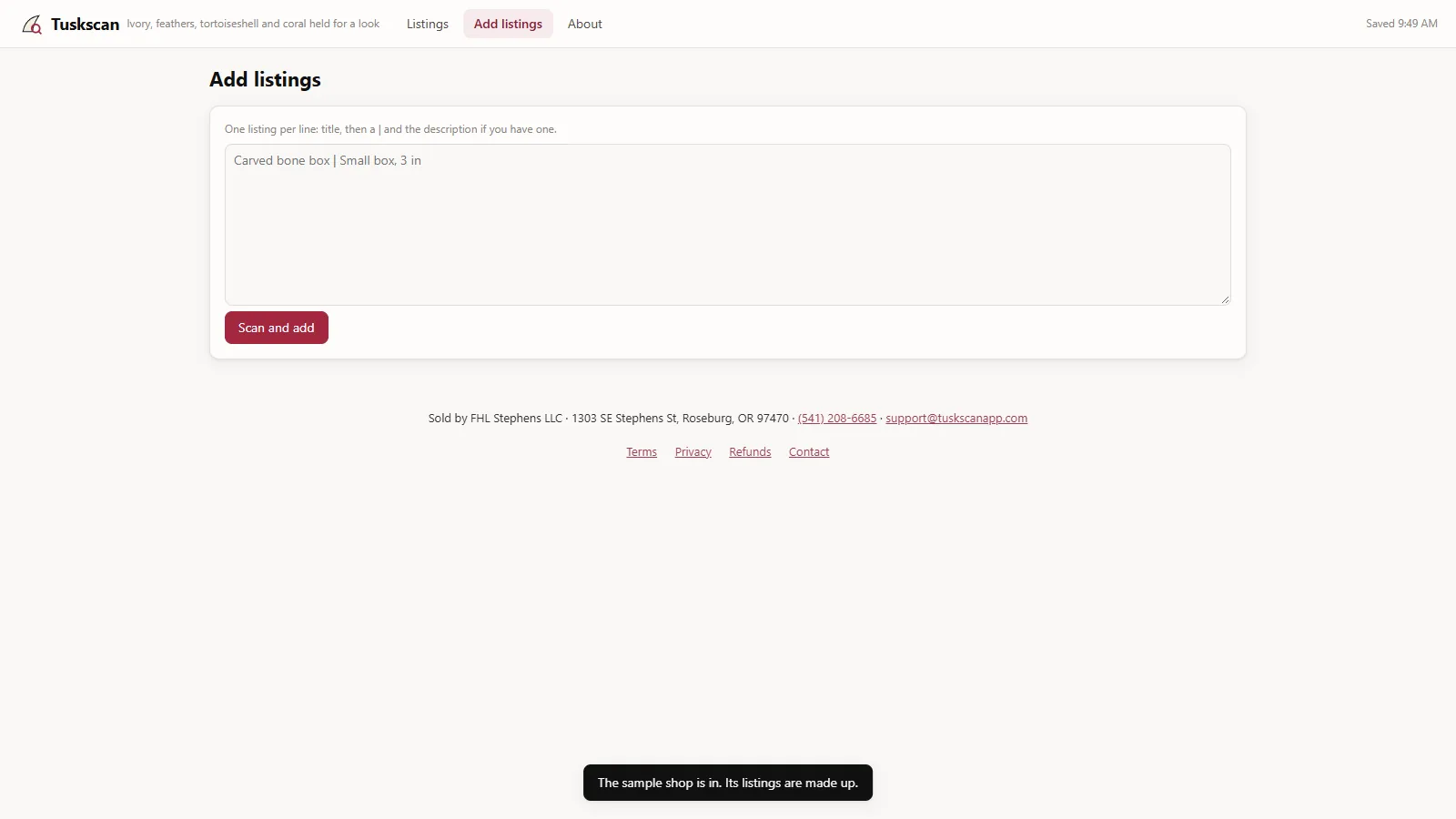Grab the textarea resize handle

coord(1225,298)
